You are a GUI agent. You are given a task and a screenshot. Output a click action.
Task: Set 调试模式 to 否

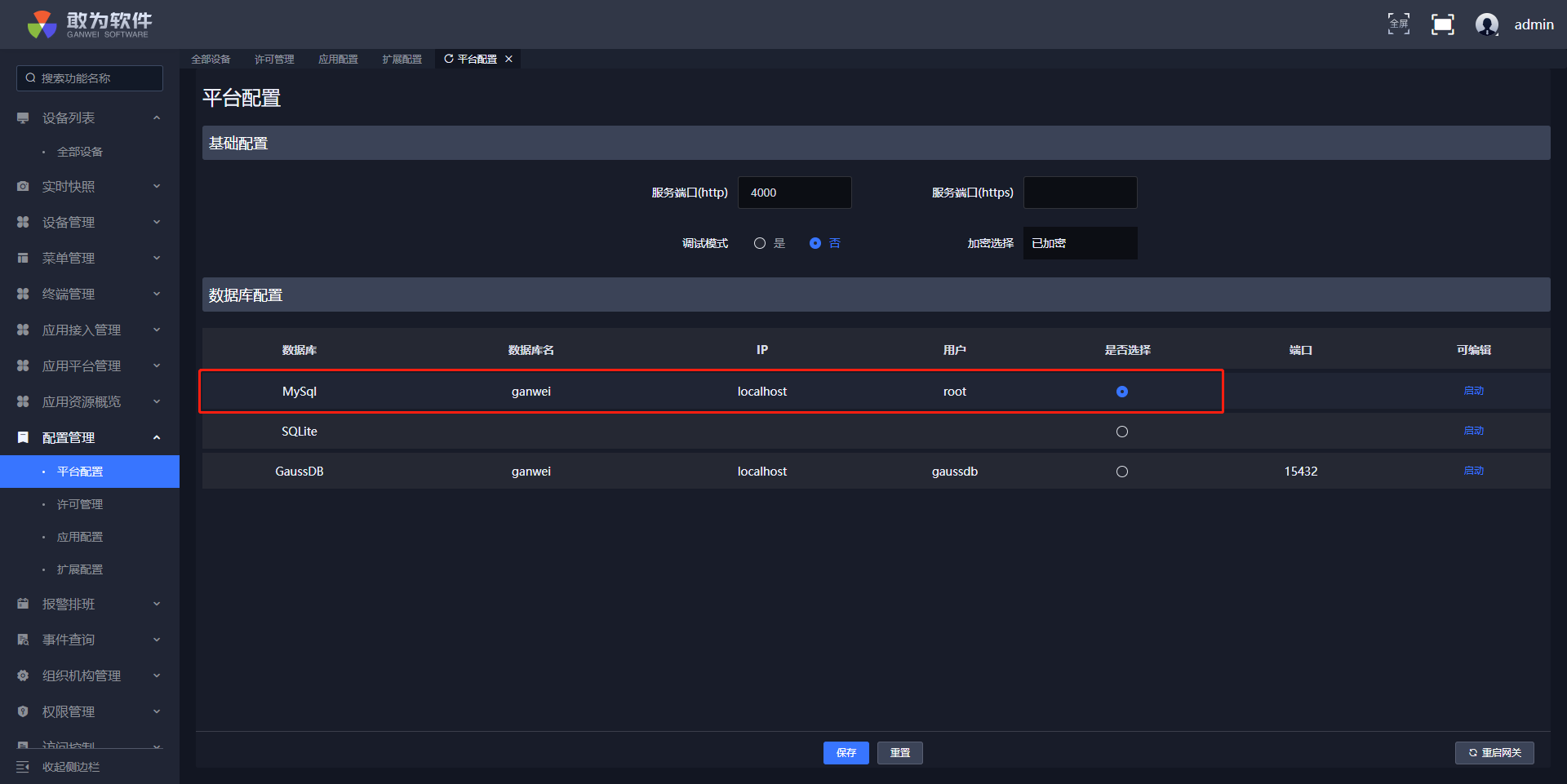815,243
